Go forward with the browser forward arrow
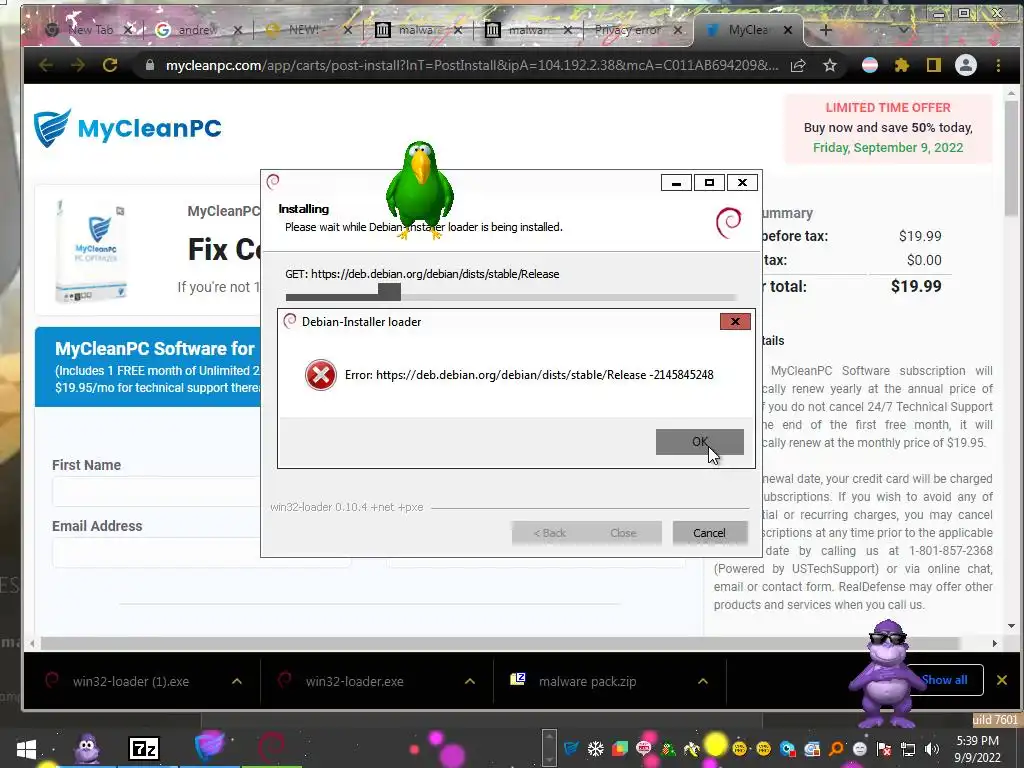This screenshot has height=768, width=1024. click(x=78, y=65)
